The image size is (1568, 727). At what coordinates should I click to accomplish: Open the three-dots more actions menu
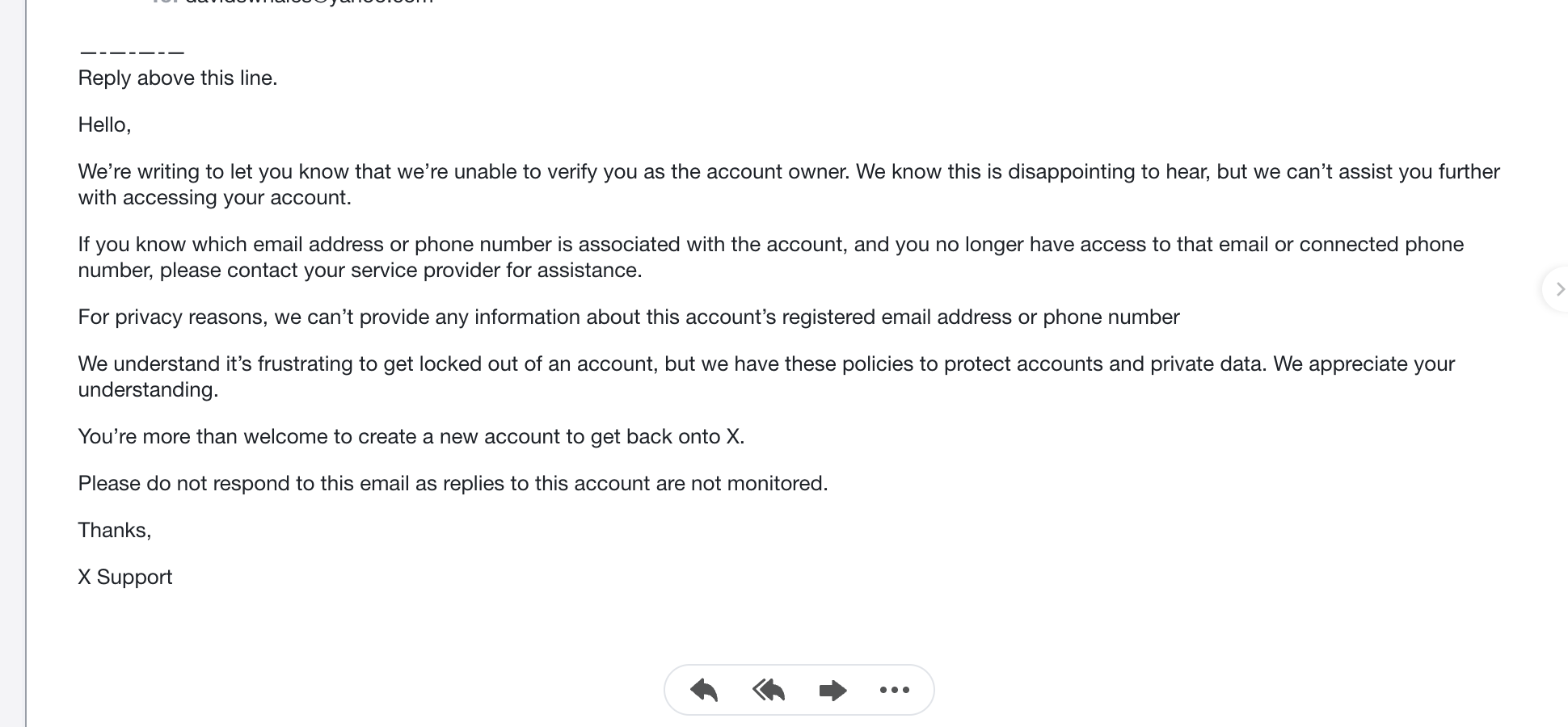pos(895,690)
